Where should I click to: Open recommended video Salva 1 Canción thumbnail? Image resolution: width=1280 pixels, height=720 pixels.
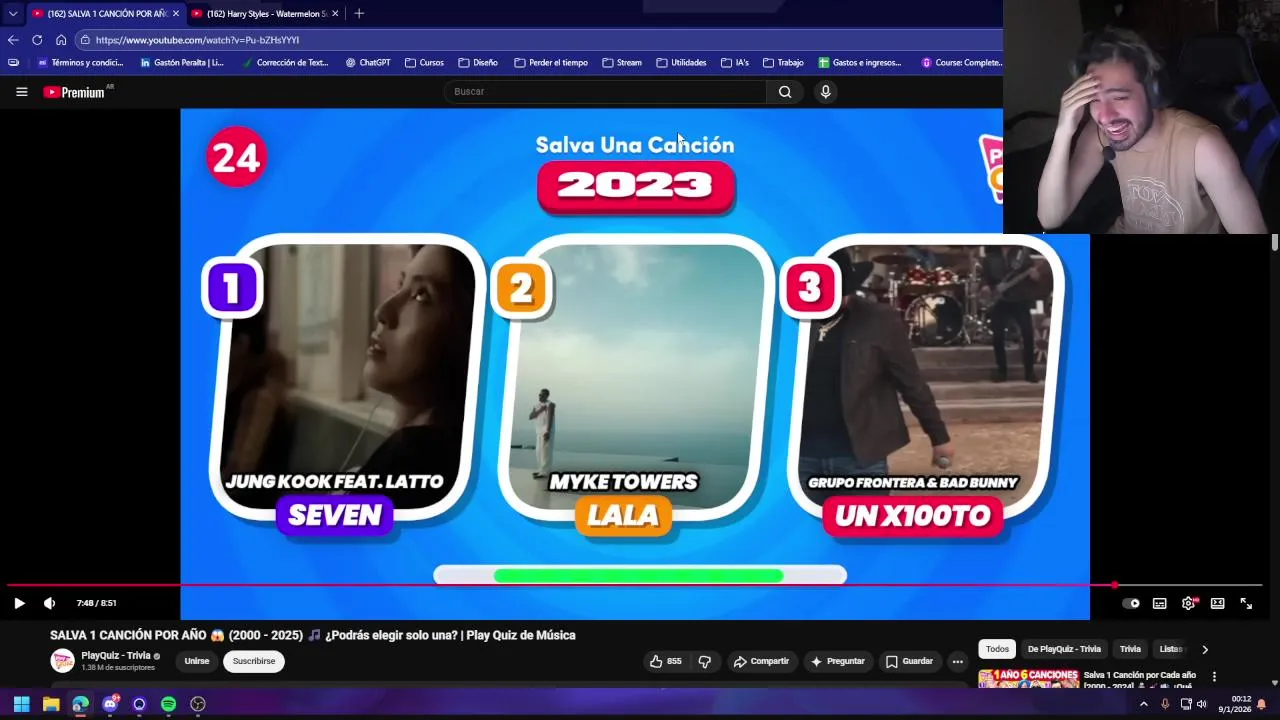pyautogui.click(x=1028, y=679)
